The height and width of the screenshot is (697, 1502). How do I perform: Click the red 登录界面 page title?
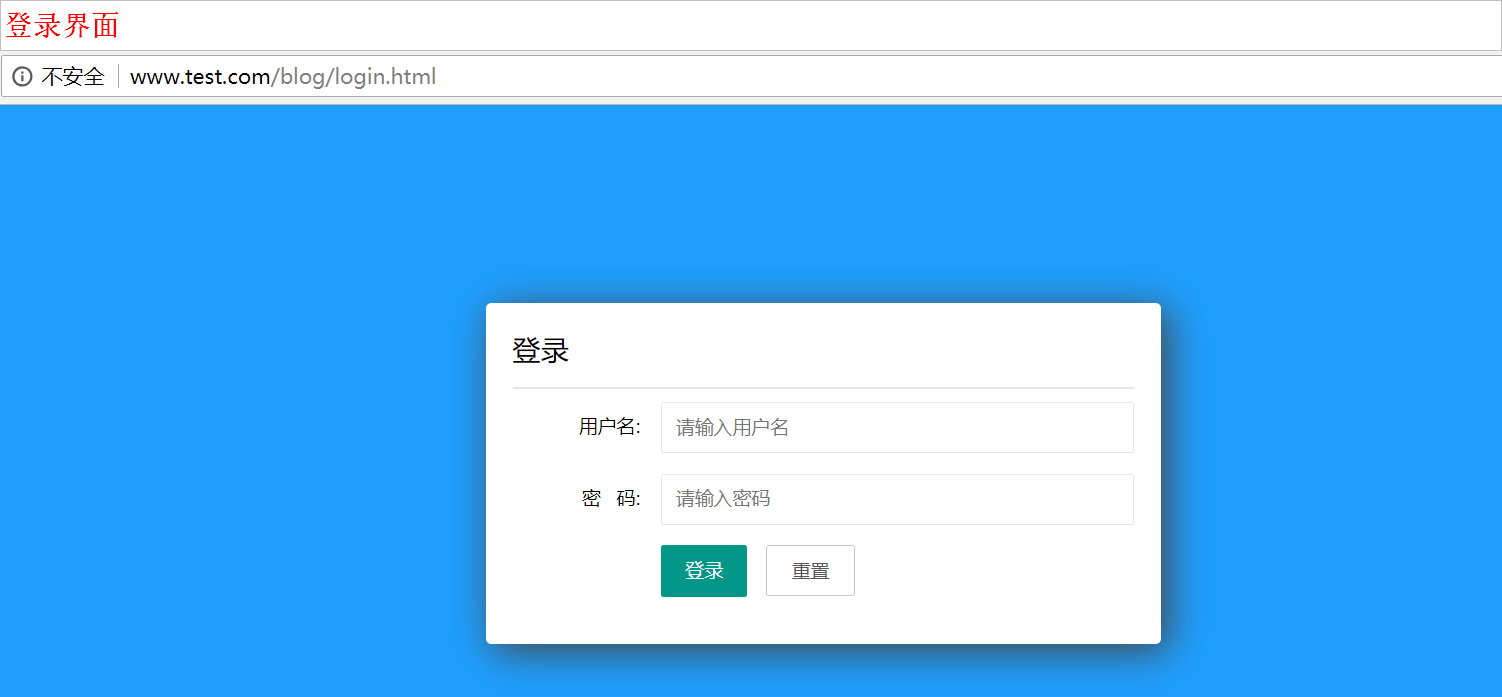(x=63, y=25)
